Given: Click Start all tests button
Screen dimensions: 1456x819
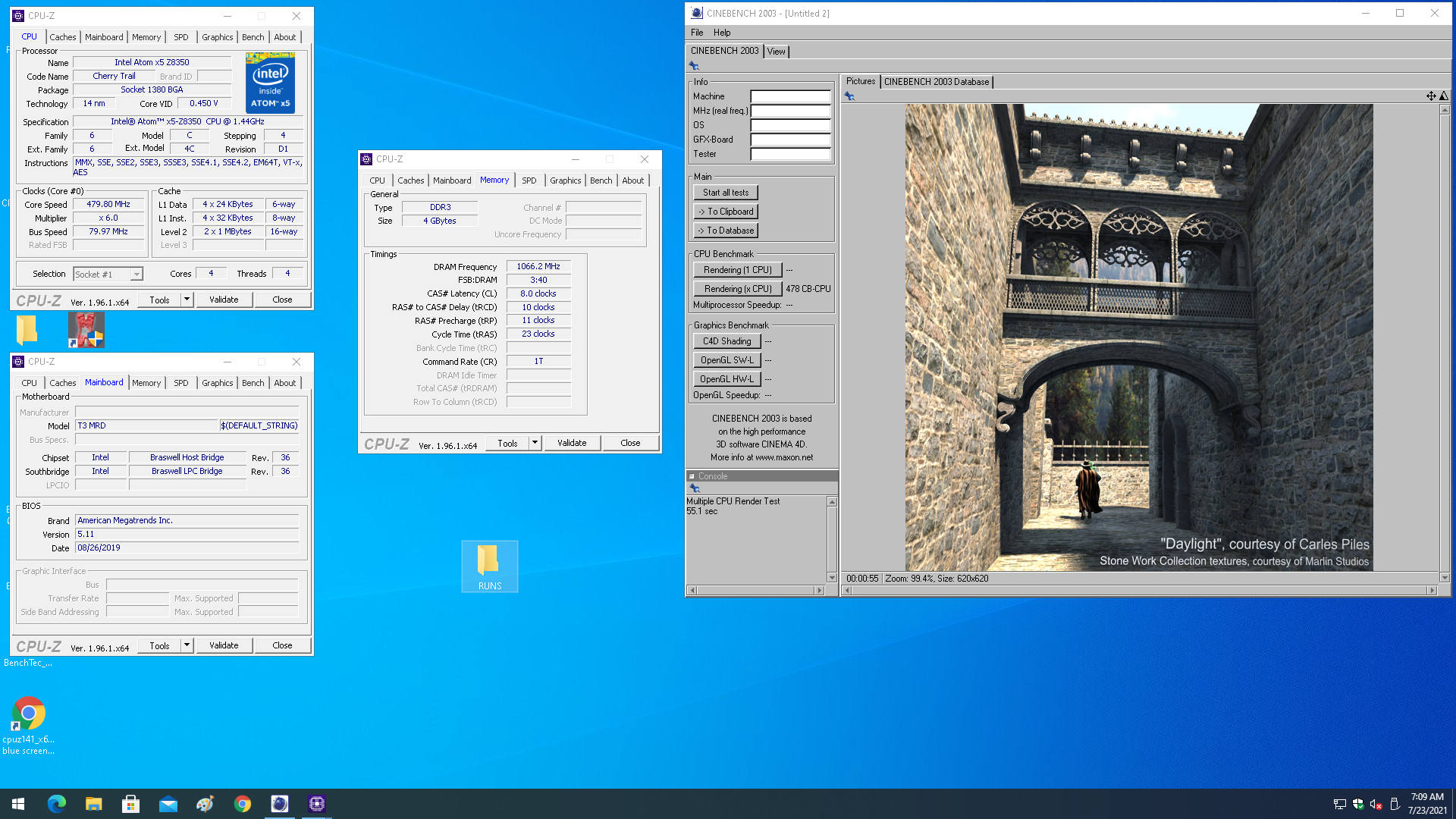Looking at the screenshot, I should pos(726,193).
